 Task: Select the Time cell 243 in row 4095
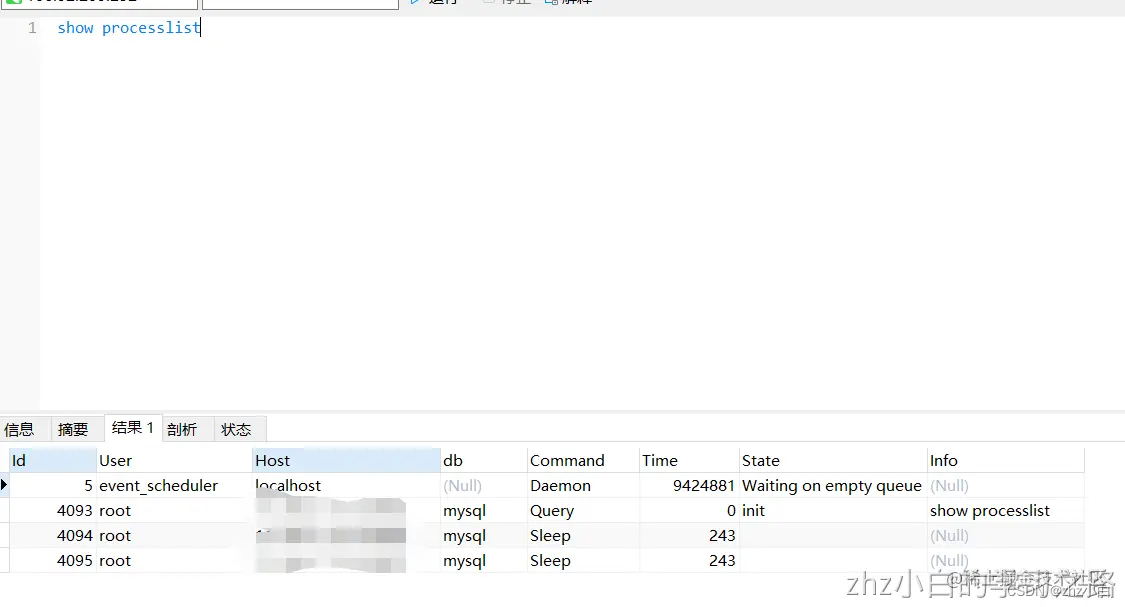689,560
